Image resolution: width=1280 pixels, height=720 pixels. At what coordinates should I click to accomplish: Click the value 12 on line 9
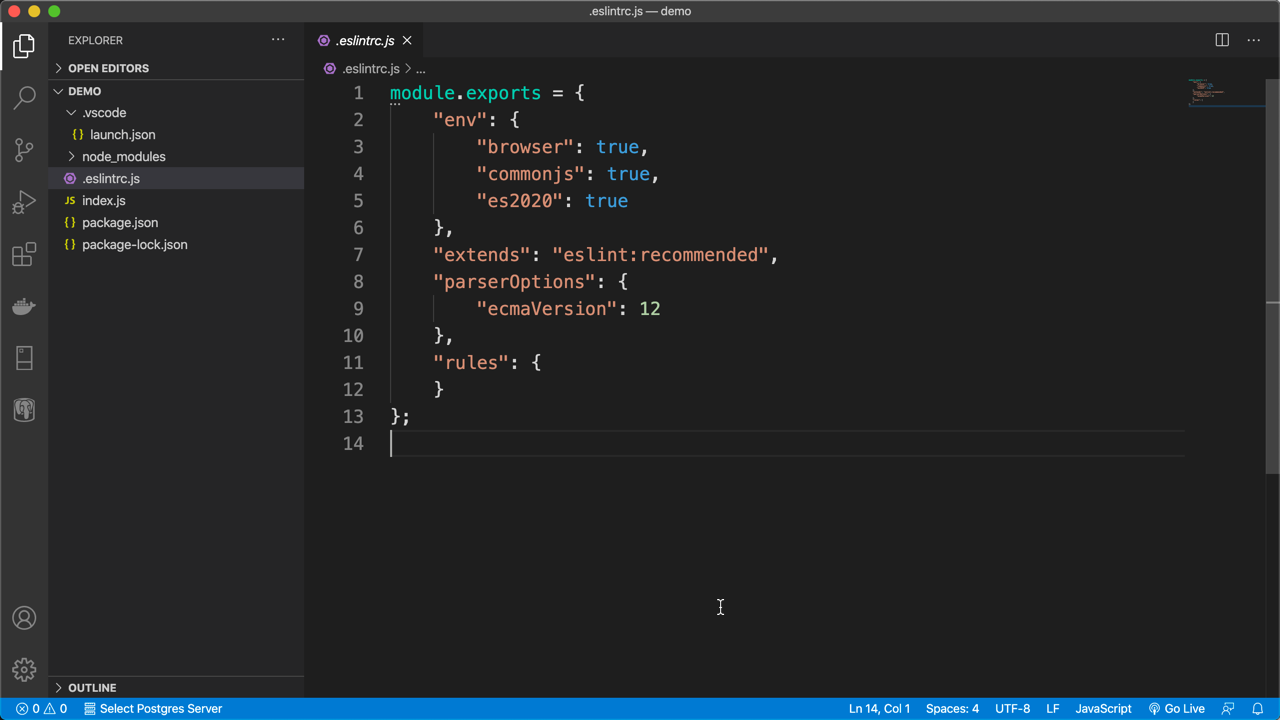coord(650,309)
